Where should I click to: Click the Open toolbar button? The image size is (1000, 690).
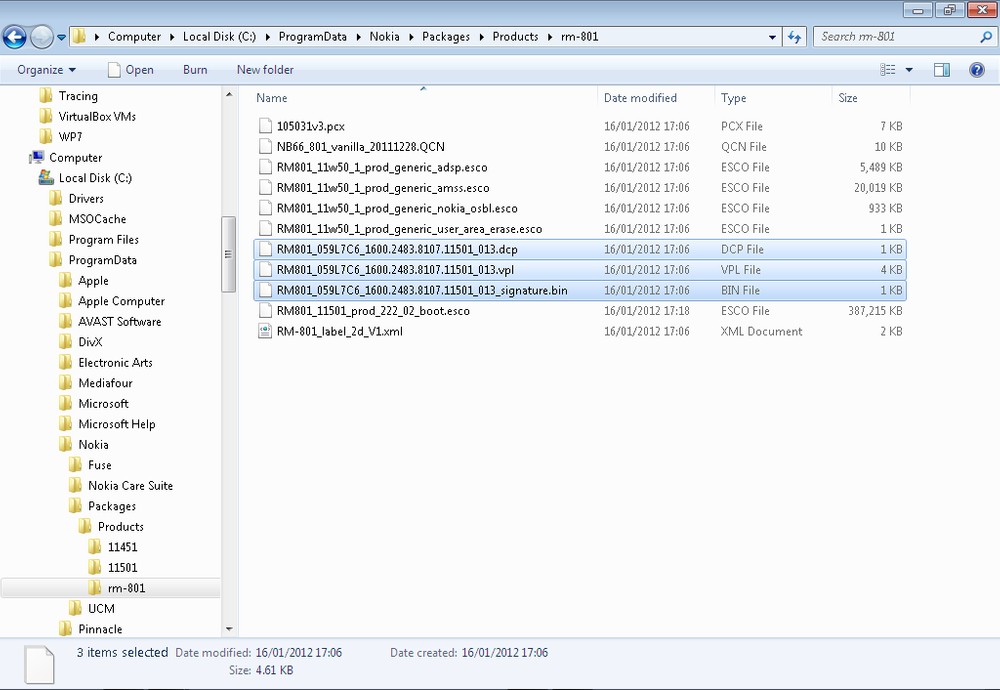coord(131,70)
